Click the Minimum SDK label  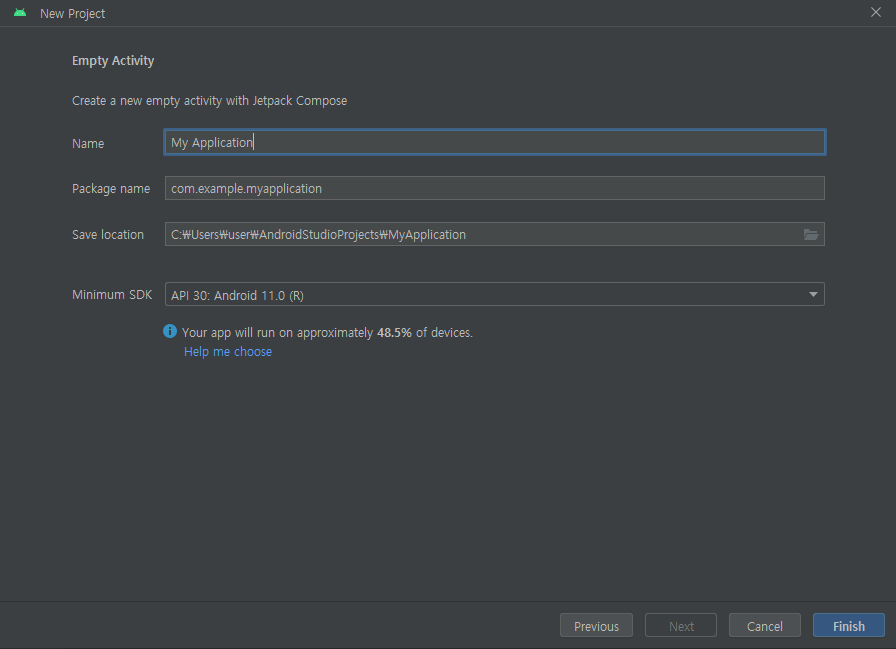(112, 295)
